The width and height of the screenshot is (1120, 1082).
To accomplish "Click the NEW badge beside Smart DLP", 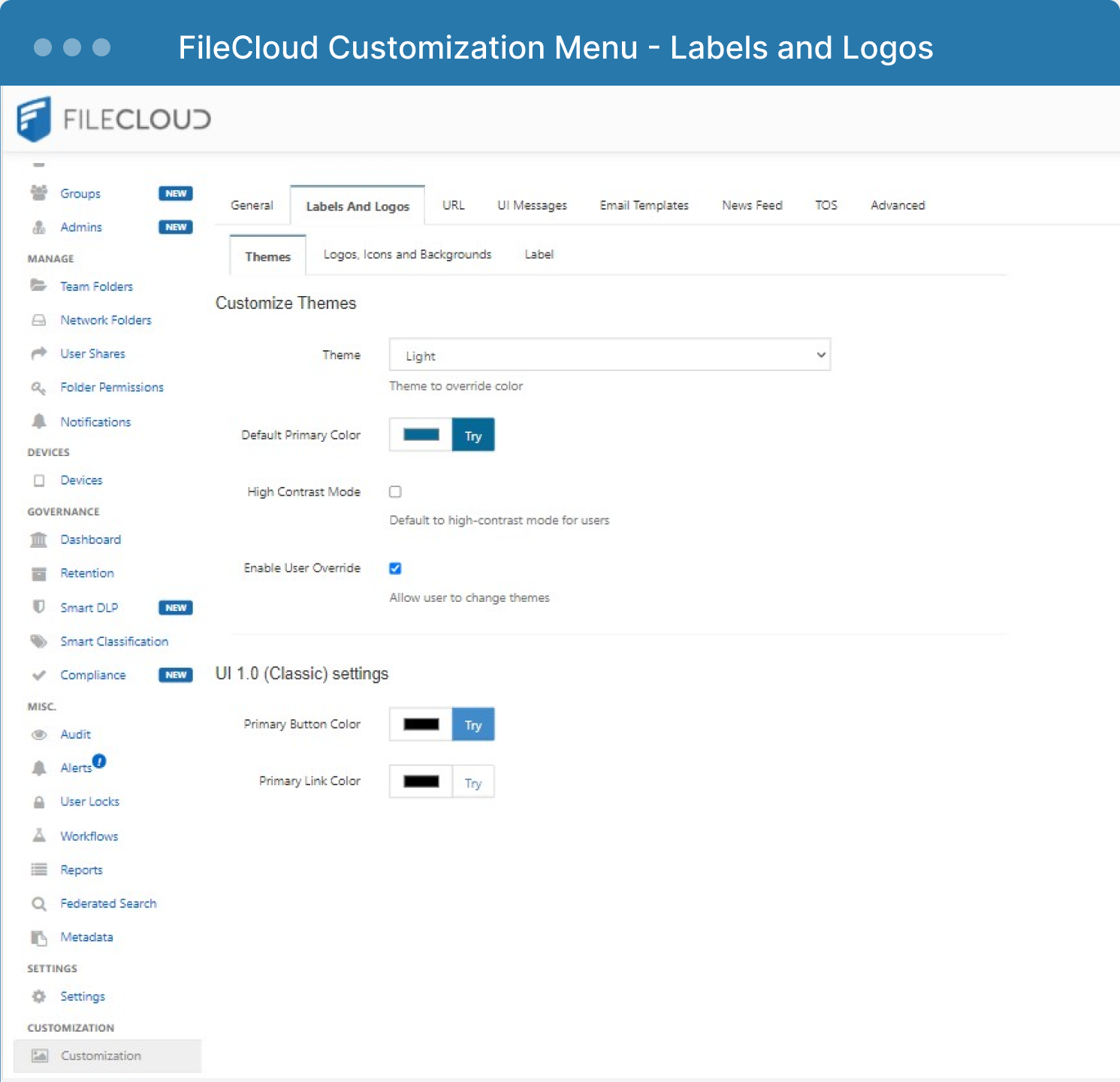I will [x=176, y=608].
